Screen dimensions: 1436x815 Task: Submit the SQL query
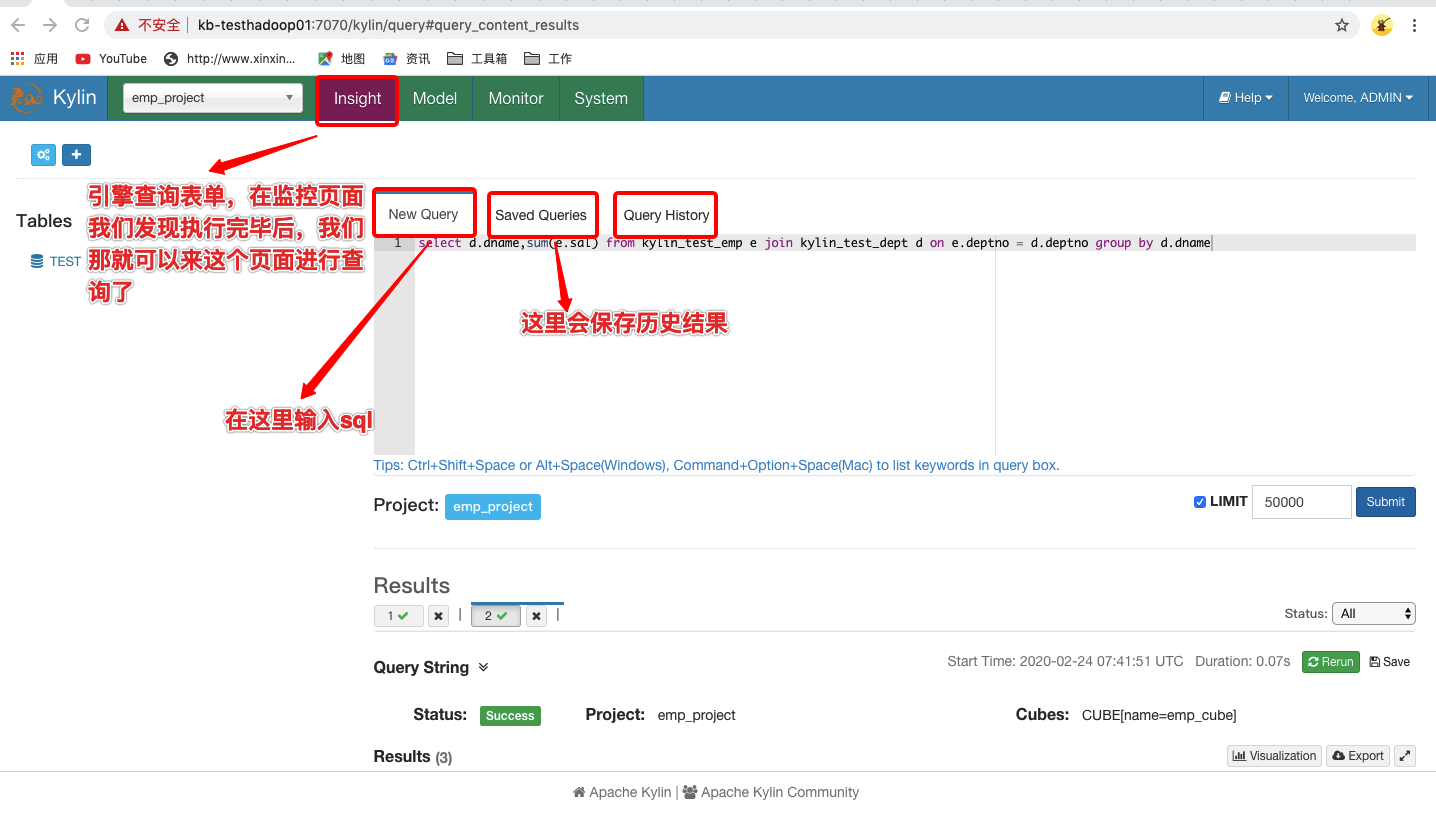[1385, 501]
